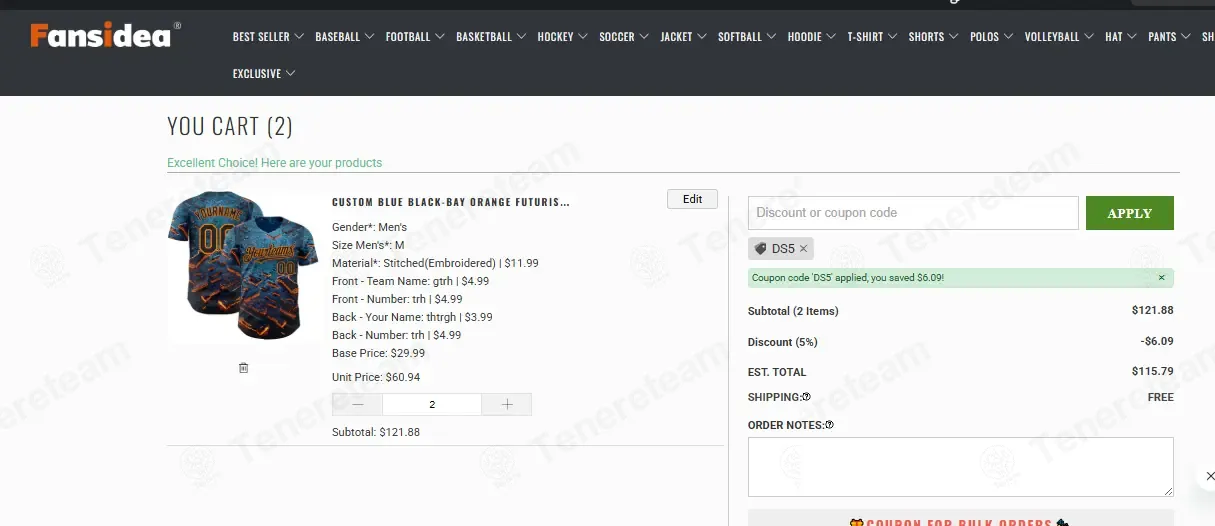Click the Discount (5%) label
This screenshot has height=526, width=1215.
pos(783,342)
